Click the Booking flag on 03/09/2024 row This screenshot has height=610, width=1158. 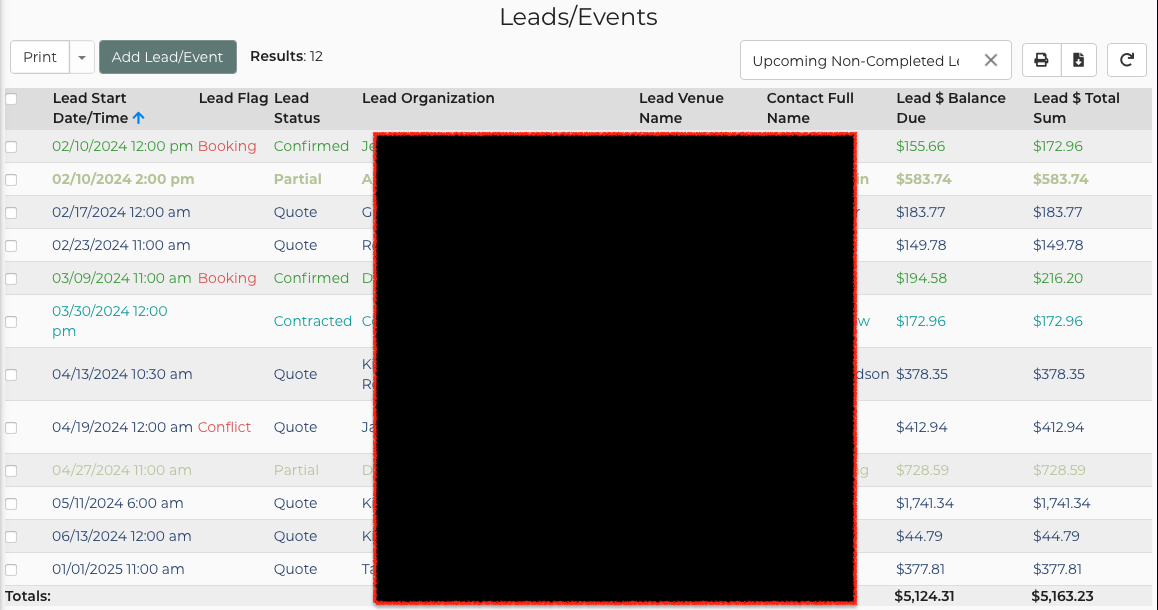227,278
